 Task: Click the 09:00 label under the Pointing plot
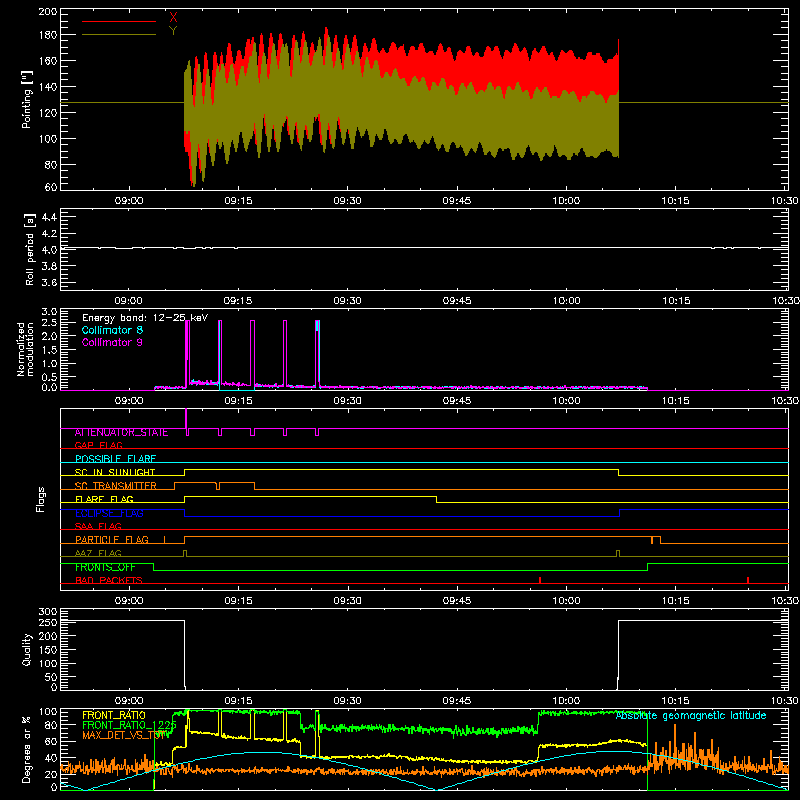129,201
